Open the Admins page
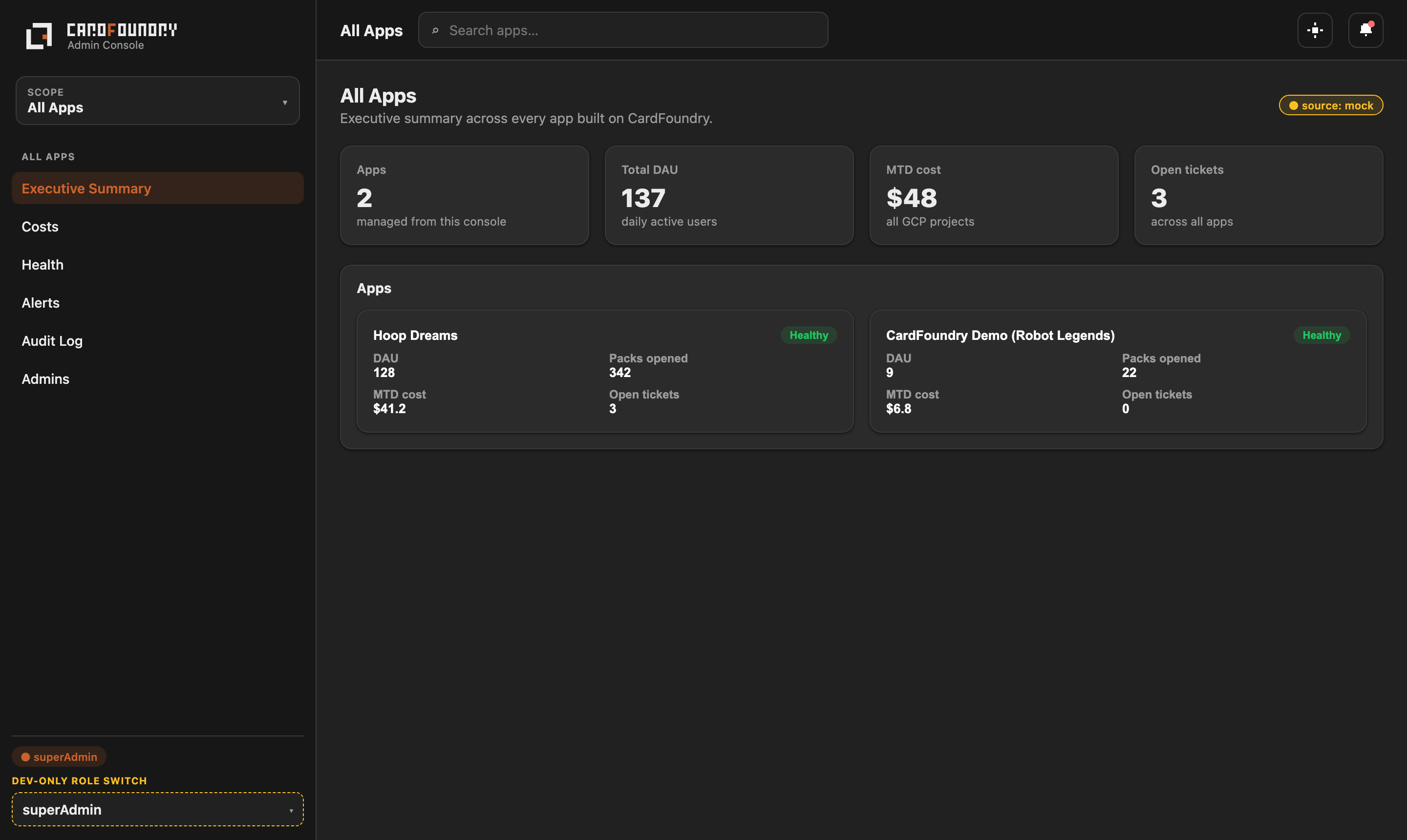Image resolution: width=1407 pixels, height=840 pixels. click(x=157, y=378)
